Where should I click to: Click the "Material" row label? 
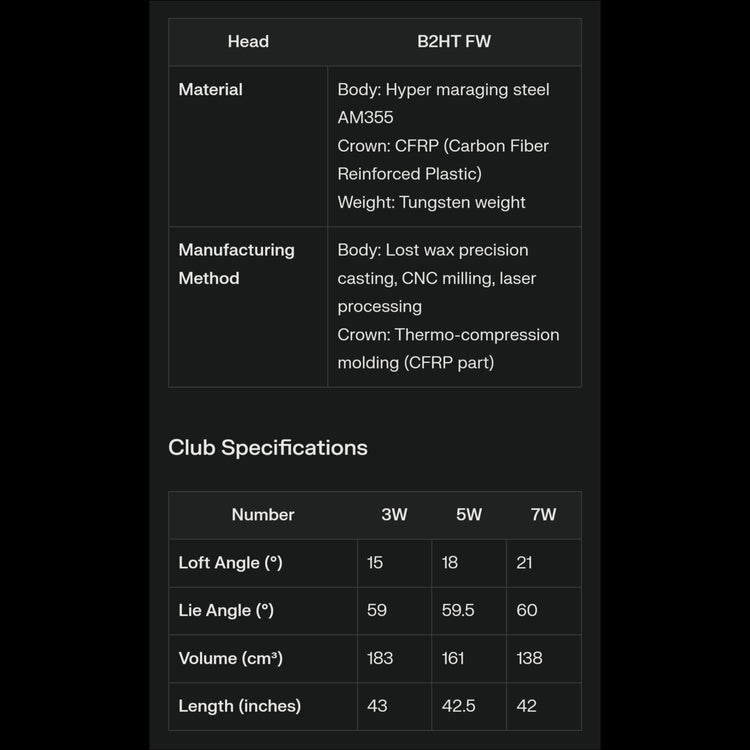tap(211, 90)
